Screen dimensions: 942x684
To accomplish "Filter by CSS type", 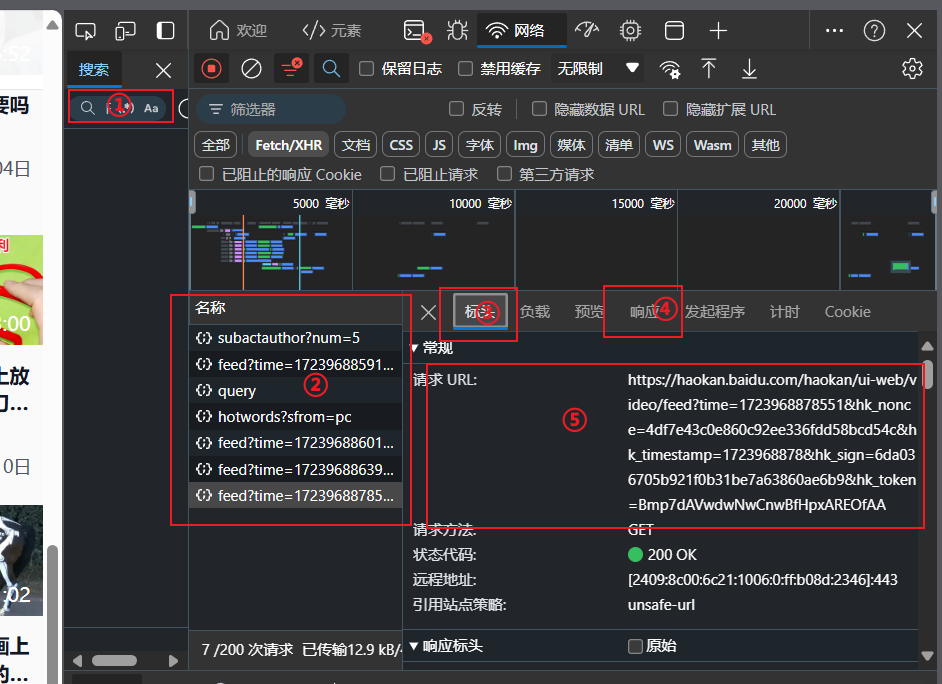I will pos(401,145).
